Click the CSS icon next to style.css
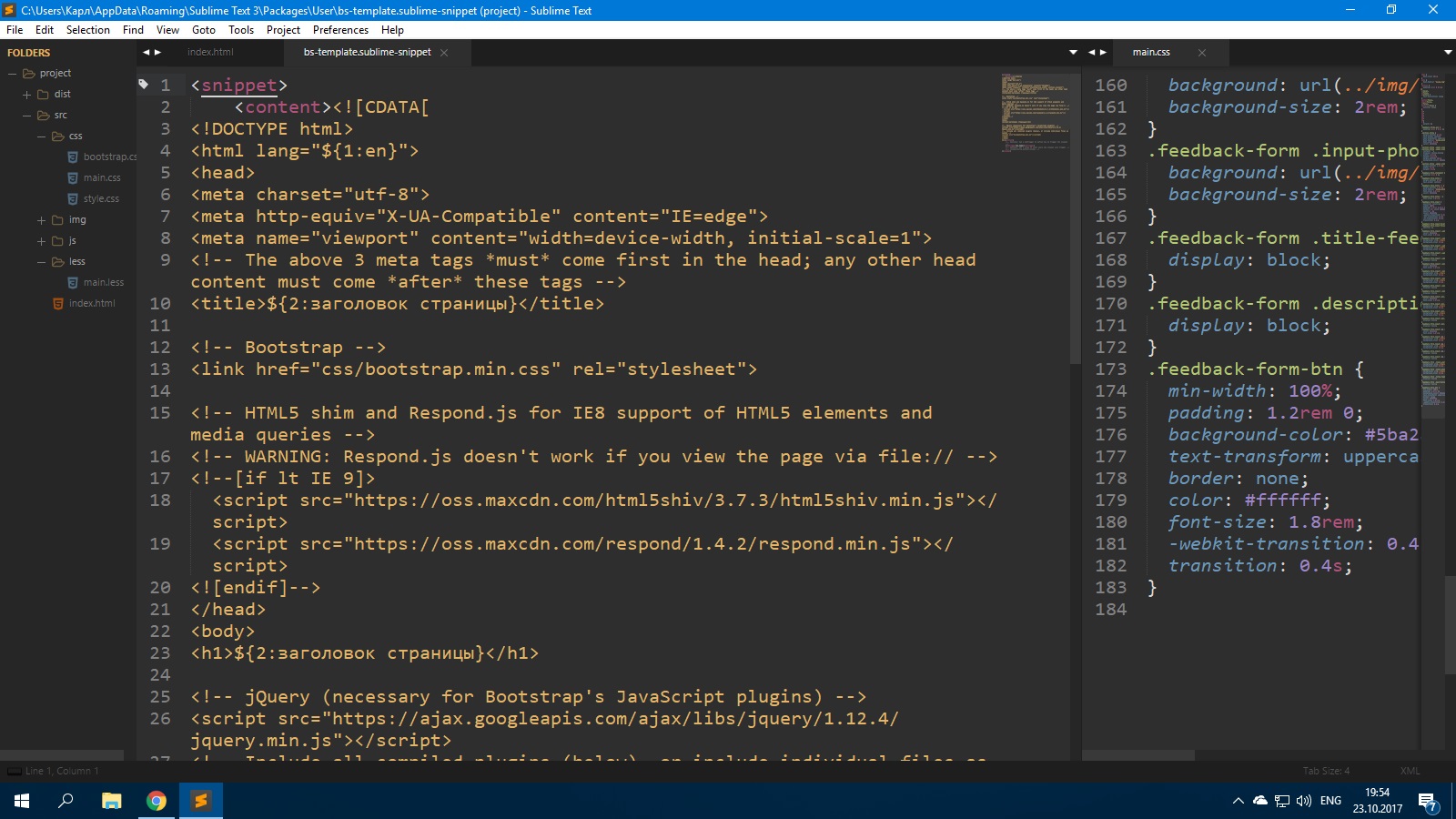The width and height of the screenshot is (1456, 819). click(x=73, y=199)
